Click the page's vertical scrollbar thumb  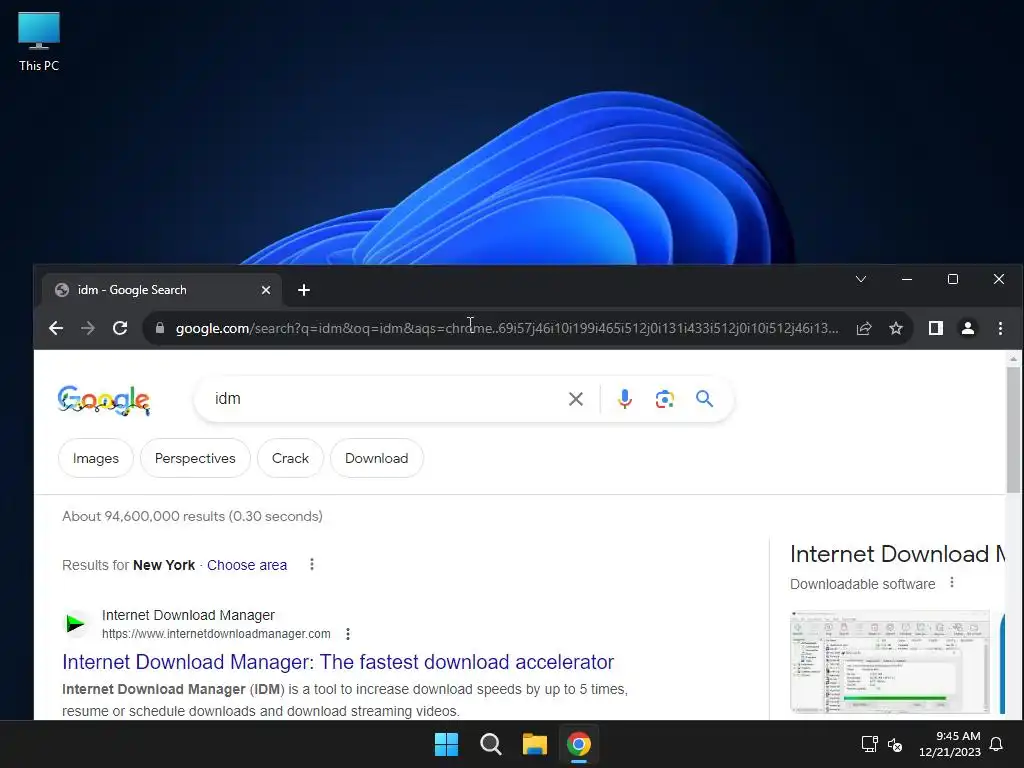click(x=1013, y=430)
